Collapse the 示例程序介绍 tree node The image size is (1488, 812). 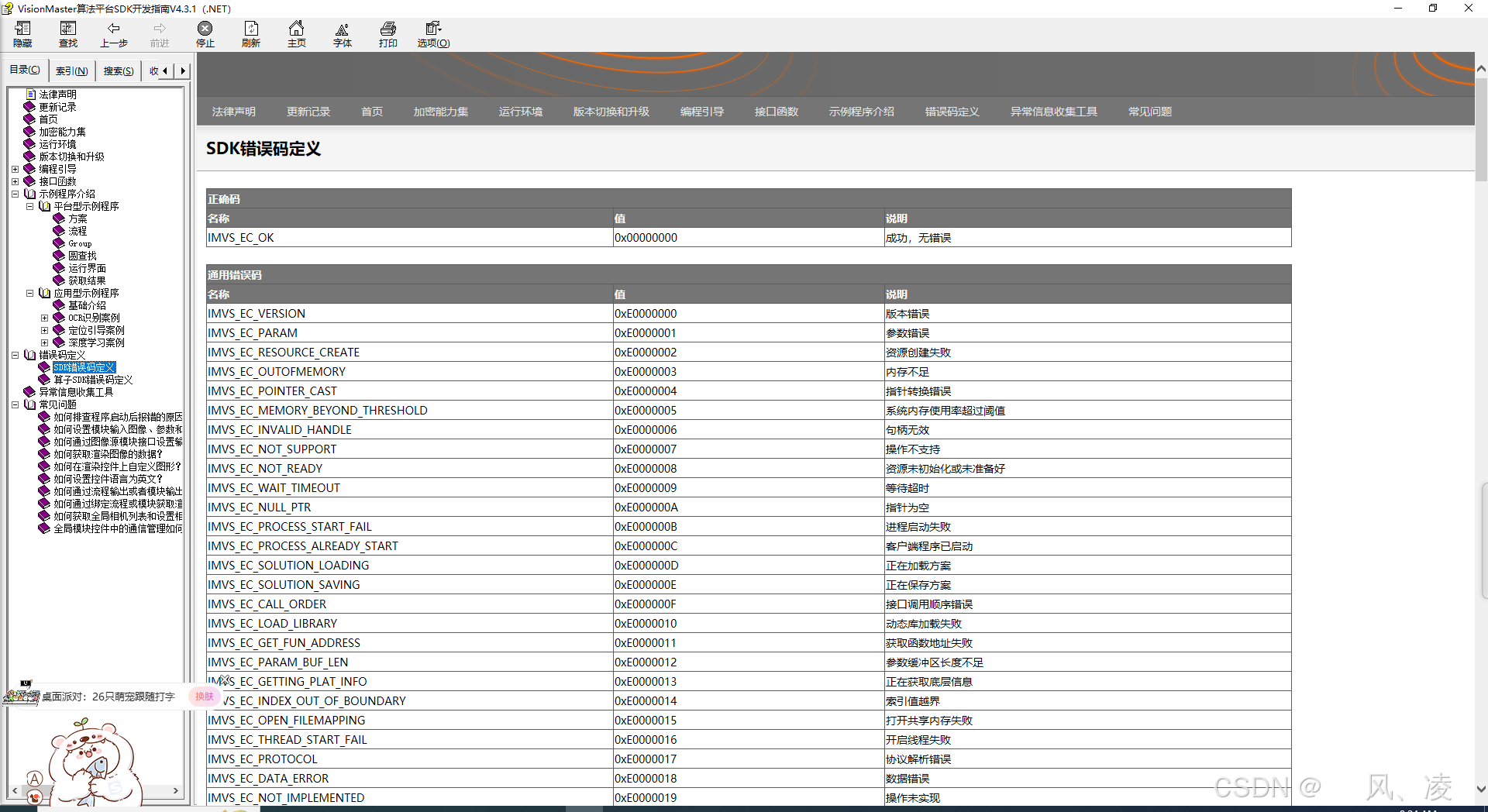[15, 194]
